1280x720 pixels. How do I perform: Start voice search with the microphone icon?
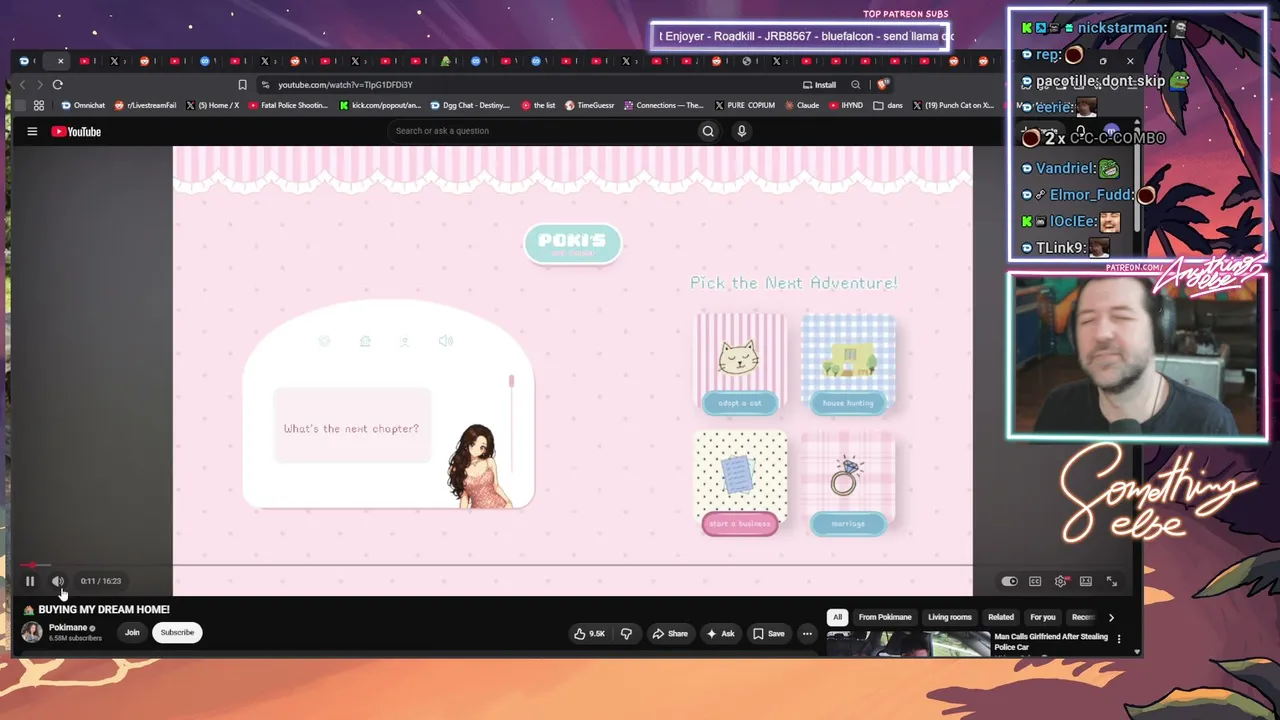741,131
